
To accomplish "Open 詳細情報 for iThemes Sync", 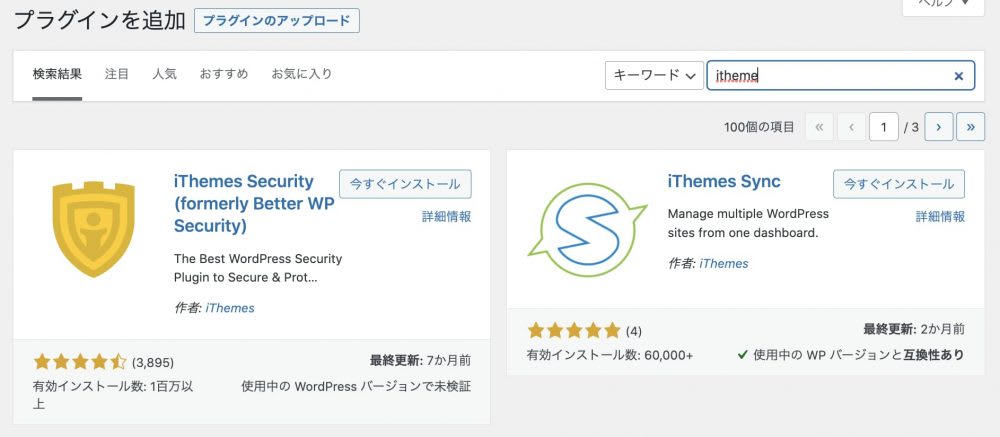I will (941, 216).
